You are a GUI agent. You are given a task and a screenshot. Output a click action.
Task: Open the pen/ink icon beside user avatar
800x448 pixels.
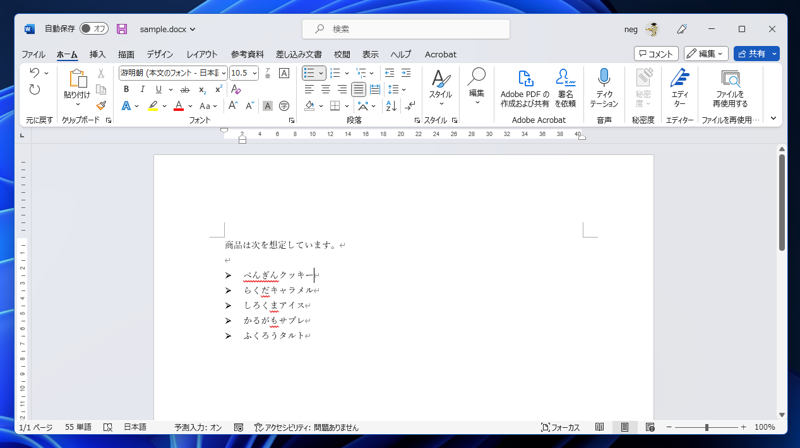(682, 29)
